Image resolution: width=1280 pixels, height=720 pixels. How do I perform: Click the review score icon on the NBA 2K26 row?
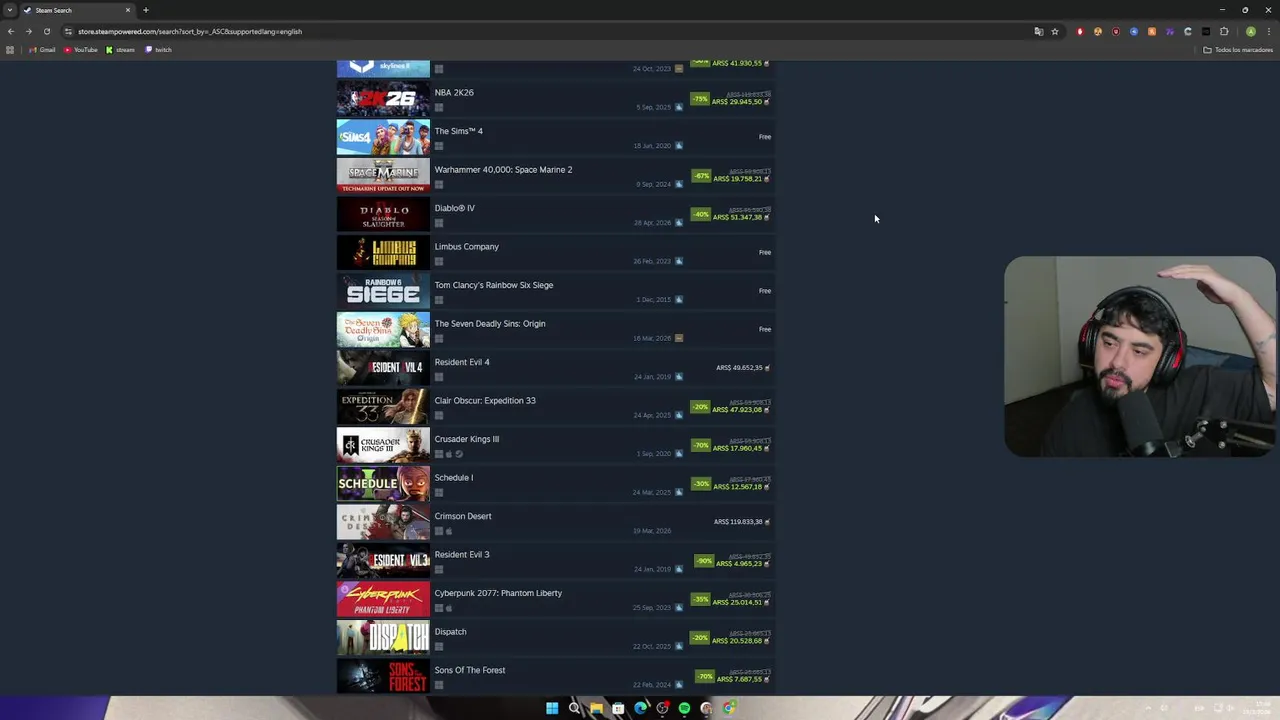pos(679,107)
